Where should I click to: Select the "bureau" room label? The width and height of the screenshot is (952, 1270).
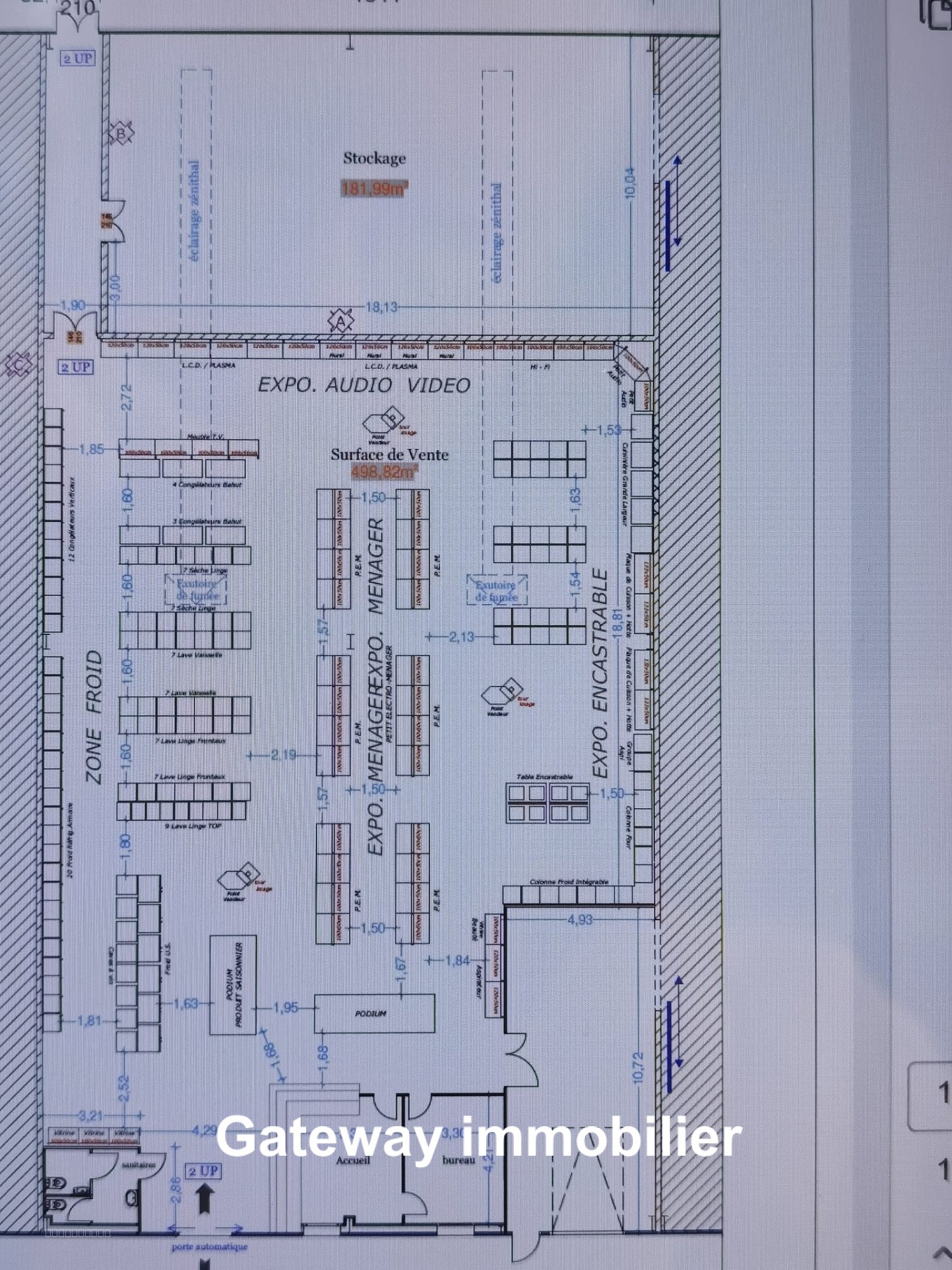pos(459,1160)
